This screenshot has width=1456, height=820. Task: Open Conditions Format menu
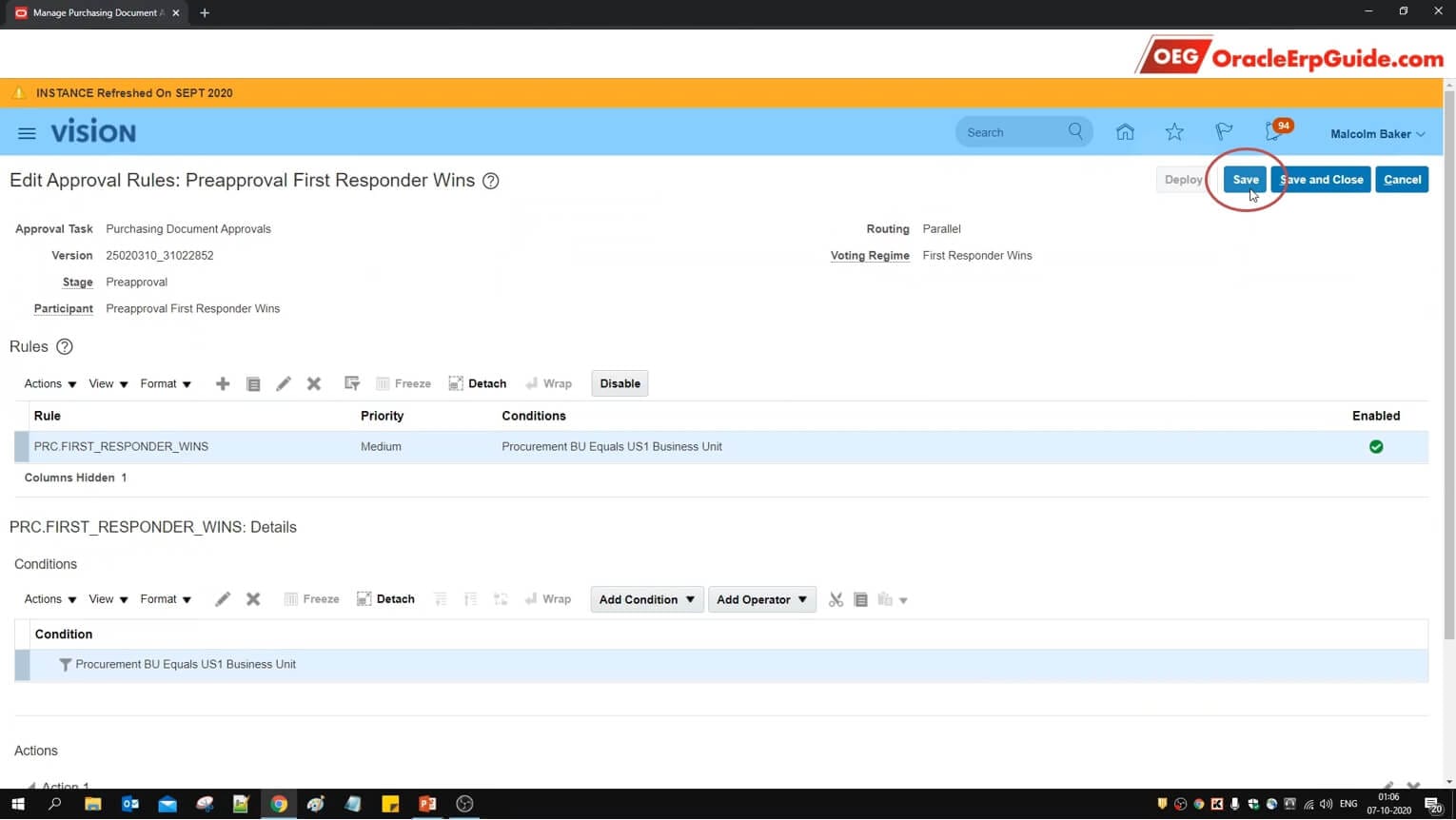[166, 599]
